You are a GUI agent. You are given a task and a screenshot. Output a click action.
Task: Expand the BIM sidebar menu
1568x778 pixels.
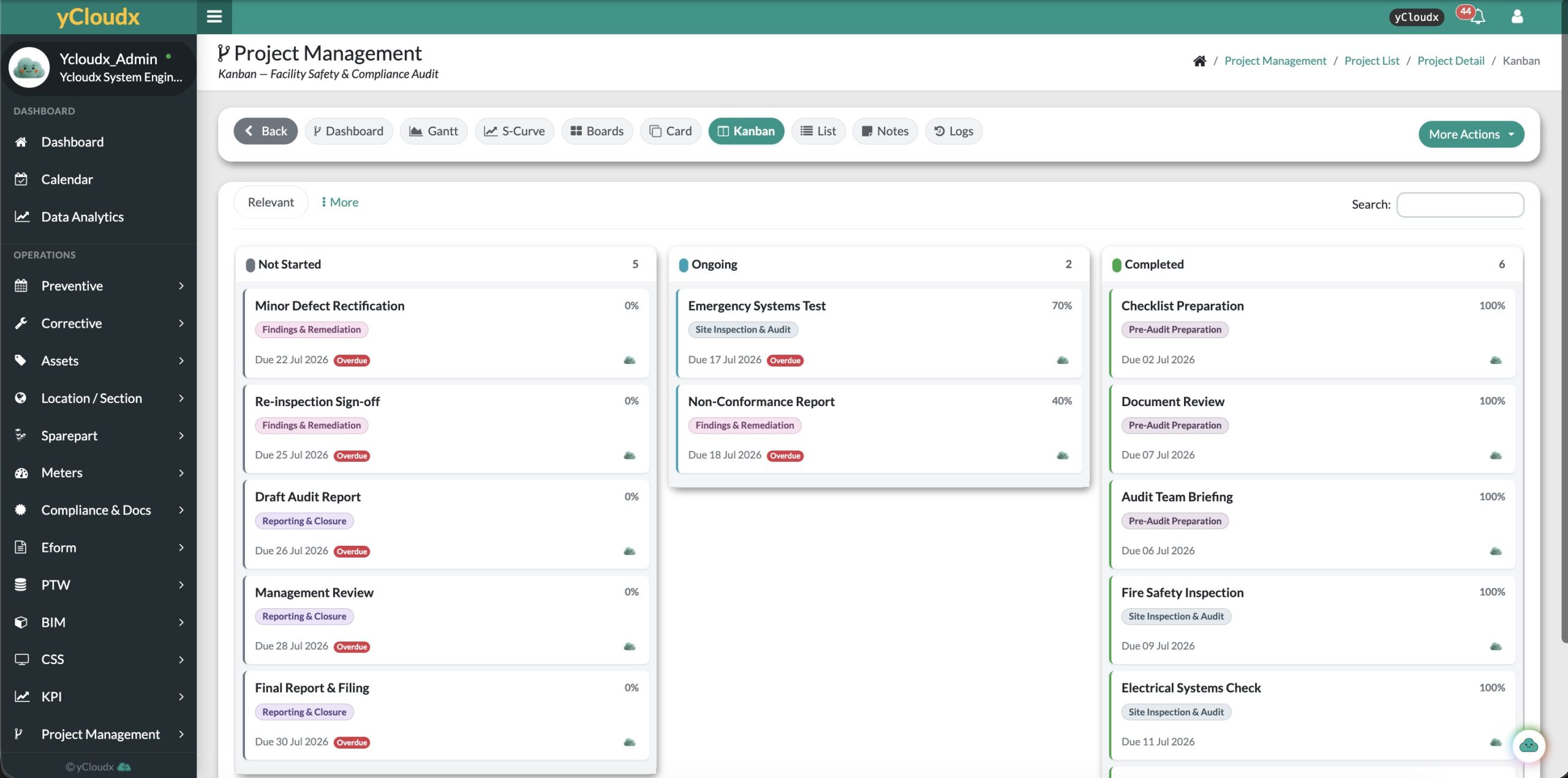(x=98, y=622)
